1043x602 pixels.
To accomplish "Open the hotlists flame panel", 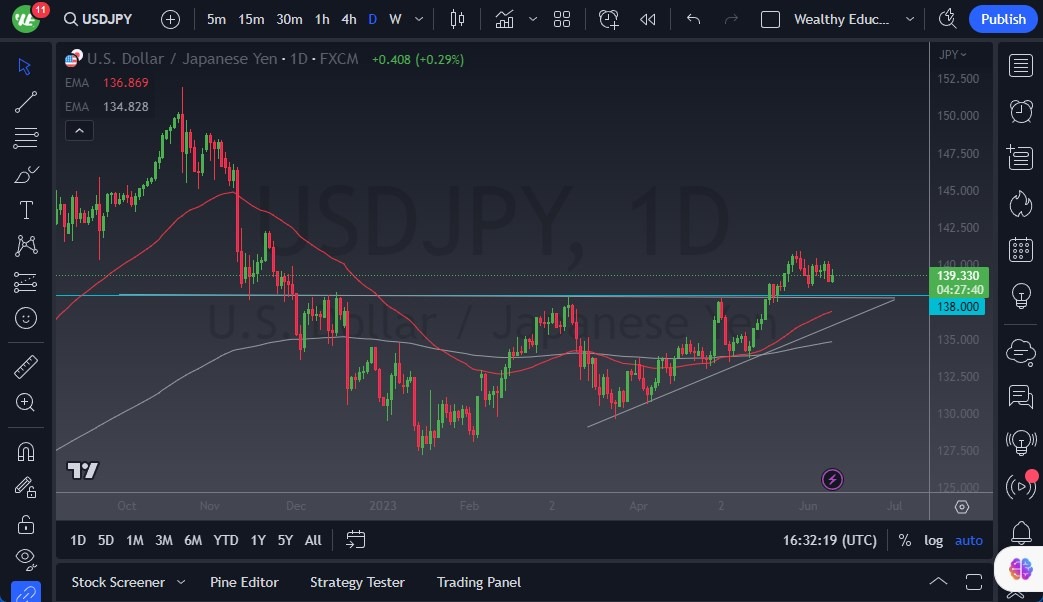I will click(1020, 204).
